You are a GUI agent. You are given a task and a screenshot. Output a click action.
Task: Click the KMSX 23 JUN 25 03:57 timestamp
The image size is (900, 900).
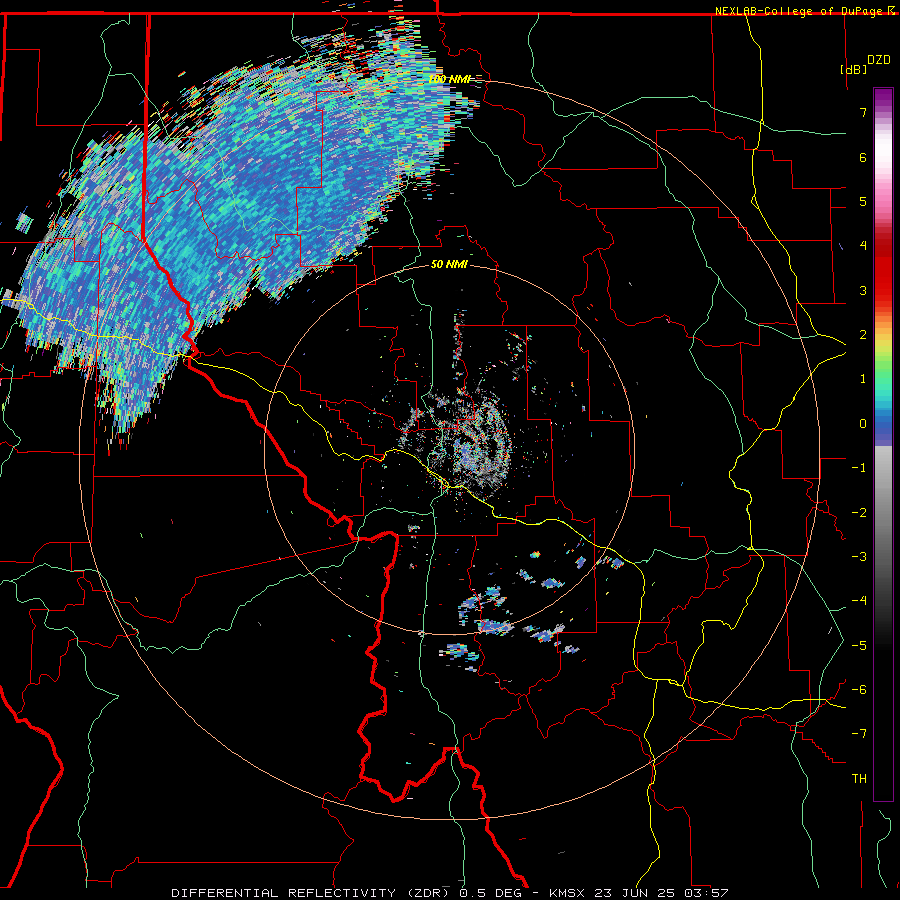pyautogui.click(x=638, y=893)
